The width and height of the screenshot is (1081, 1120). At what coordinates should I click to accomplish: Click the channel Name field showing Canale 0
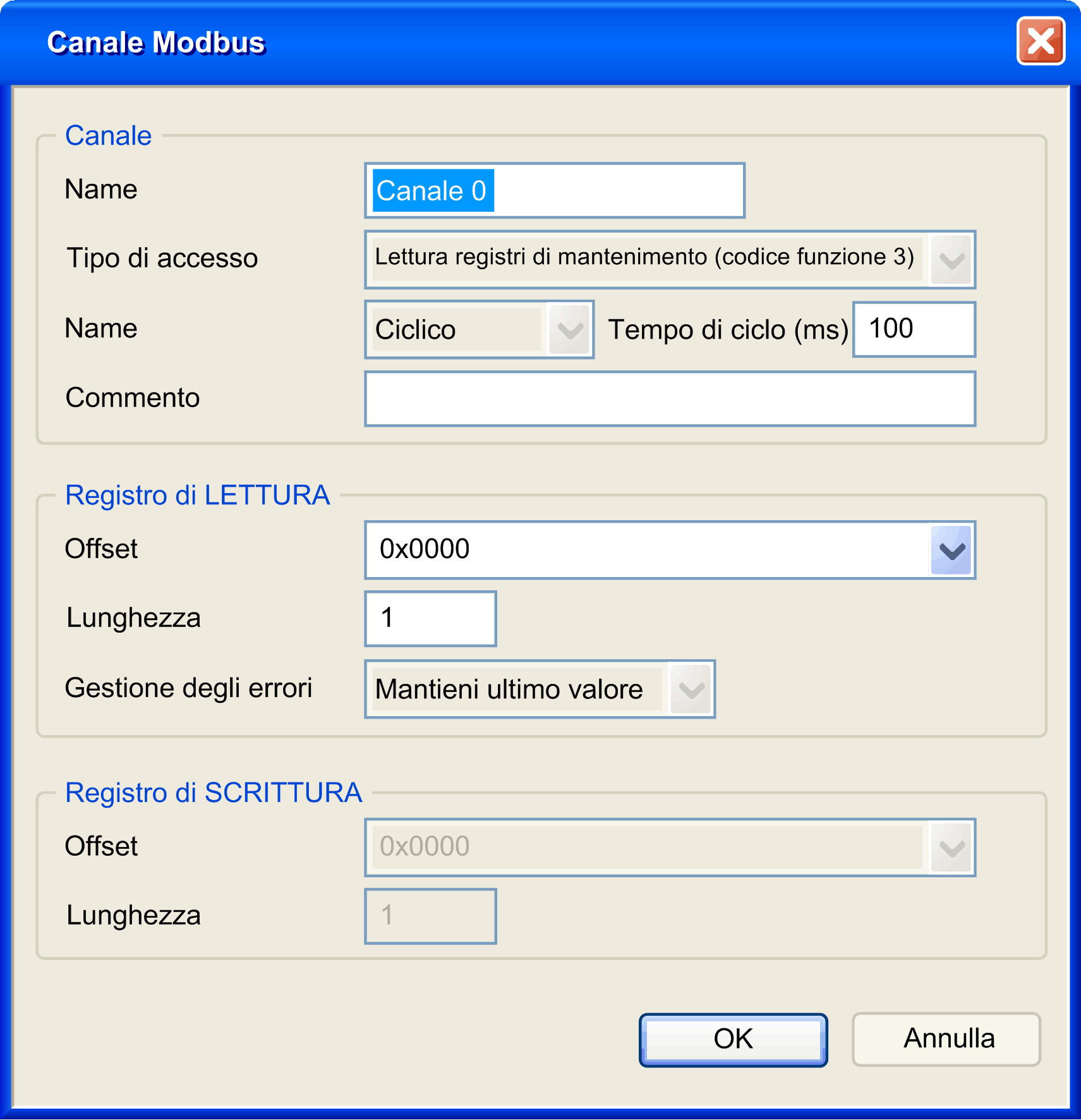(x=554, y=191)
